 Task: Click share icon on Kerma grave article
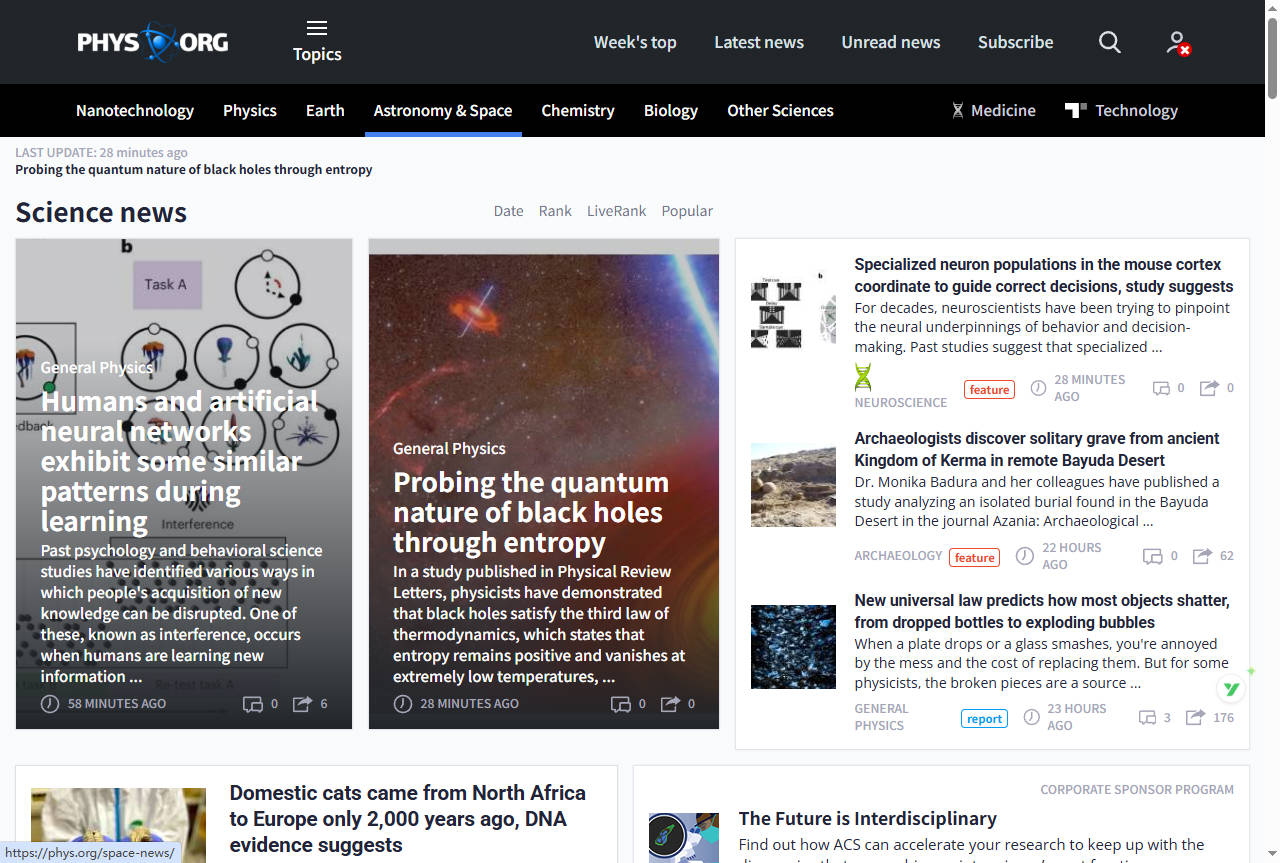tap(1202, 556)
